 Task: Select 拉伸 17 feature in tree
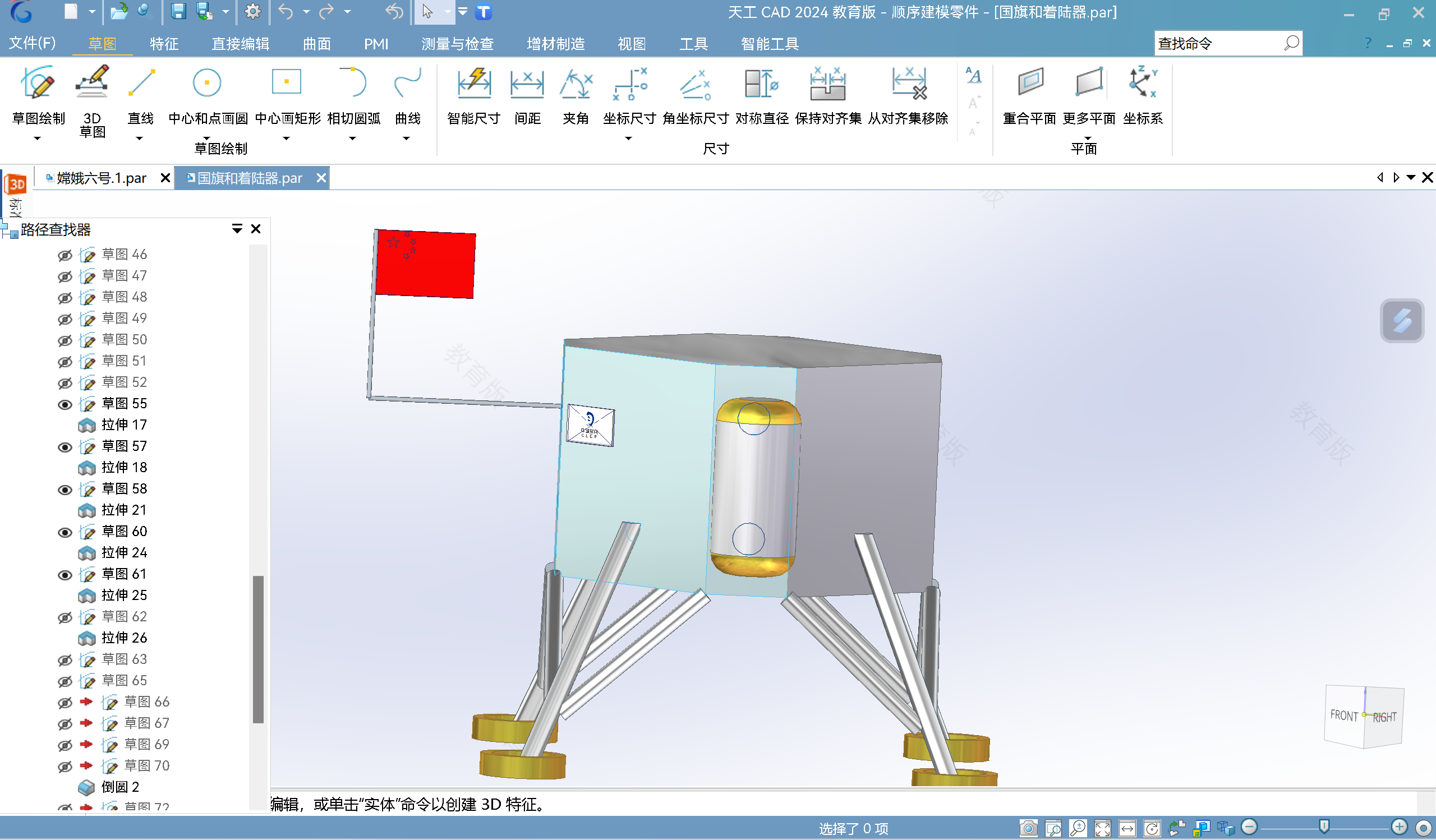coord(113,426)
